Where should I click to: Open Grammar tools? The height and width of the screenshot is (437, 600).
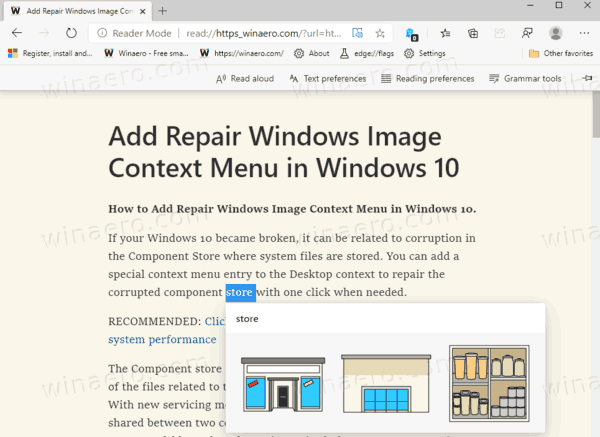525,78
